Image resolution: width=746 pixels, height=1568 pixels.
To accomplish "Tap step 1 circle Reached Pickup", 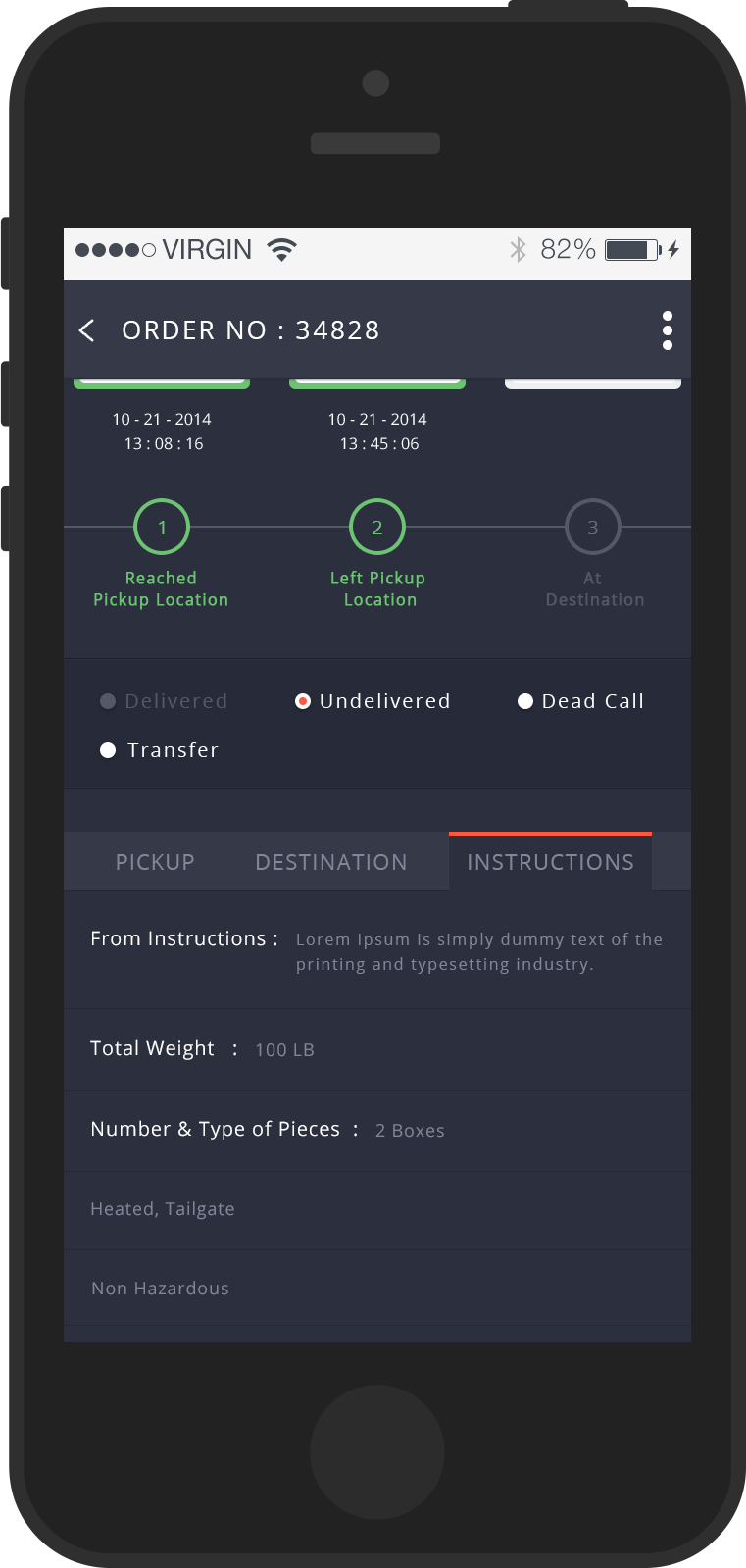I will tap(162, 528).
